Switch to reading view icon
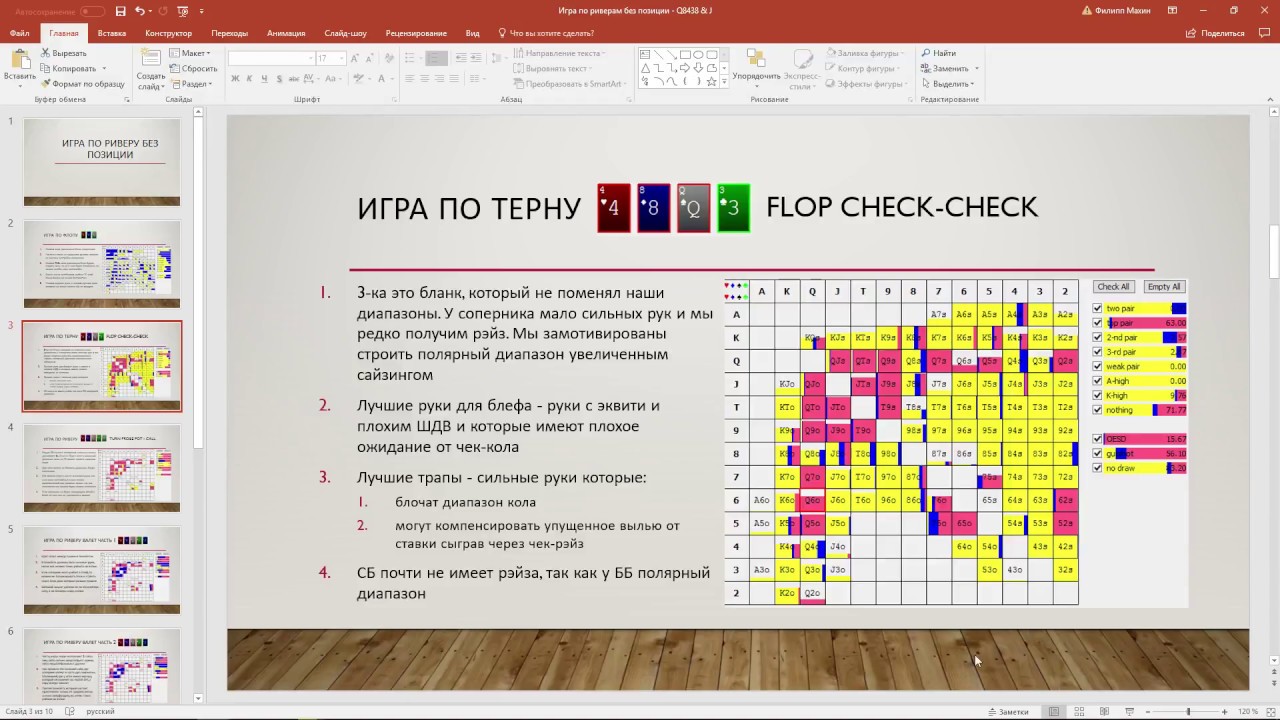 point(1104,711)
